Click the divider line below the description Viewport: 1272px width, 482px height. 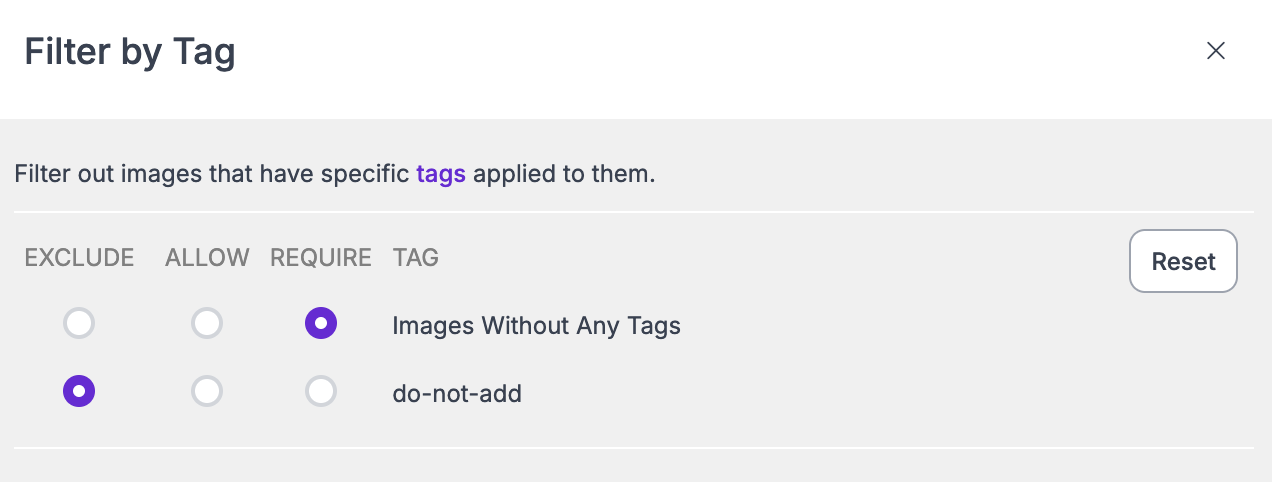point(633,212)
